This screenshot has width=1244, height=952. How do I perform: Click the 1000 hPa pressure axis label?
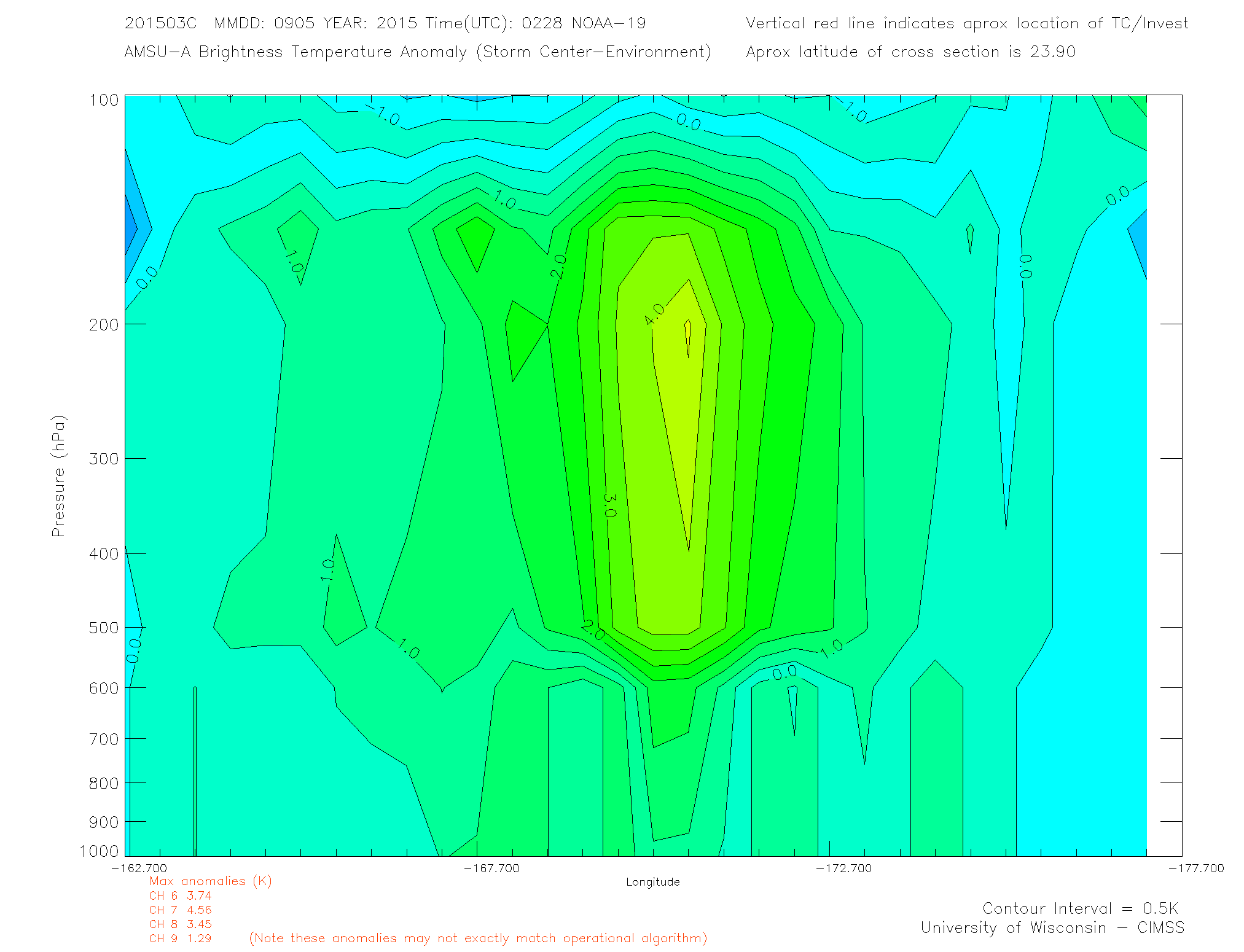(x=99, y=851)
